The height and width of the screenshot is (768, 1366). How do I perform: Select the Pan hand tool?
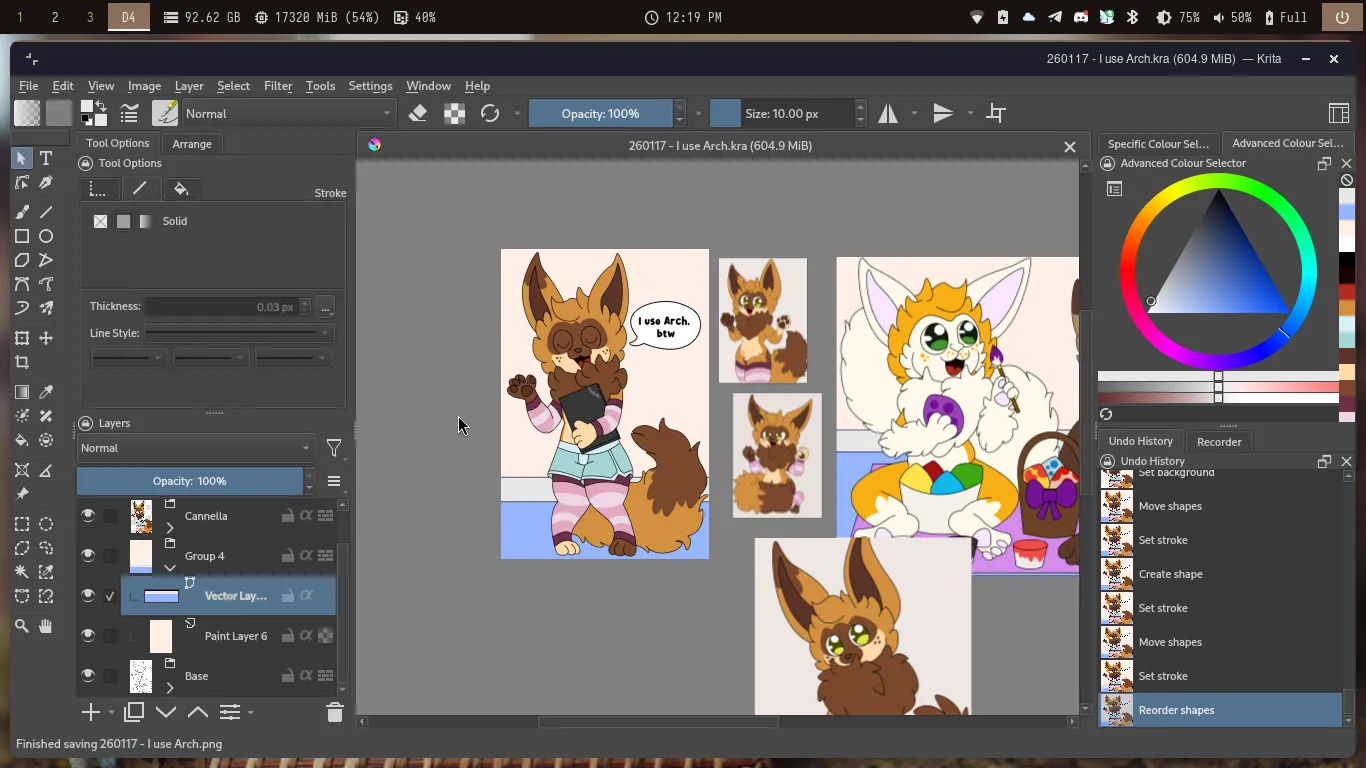point(46,626)
